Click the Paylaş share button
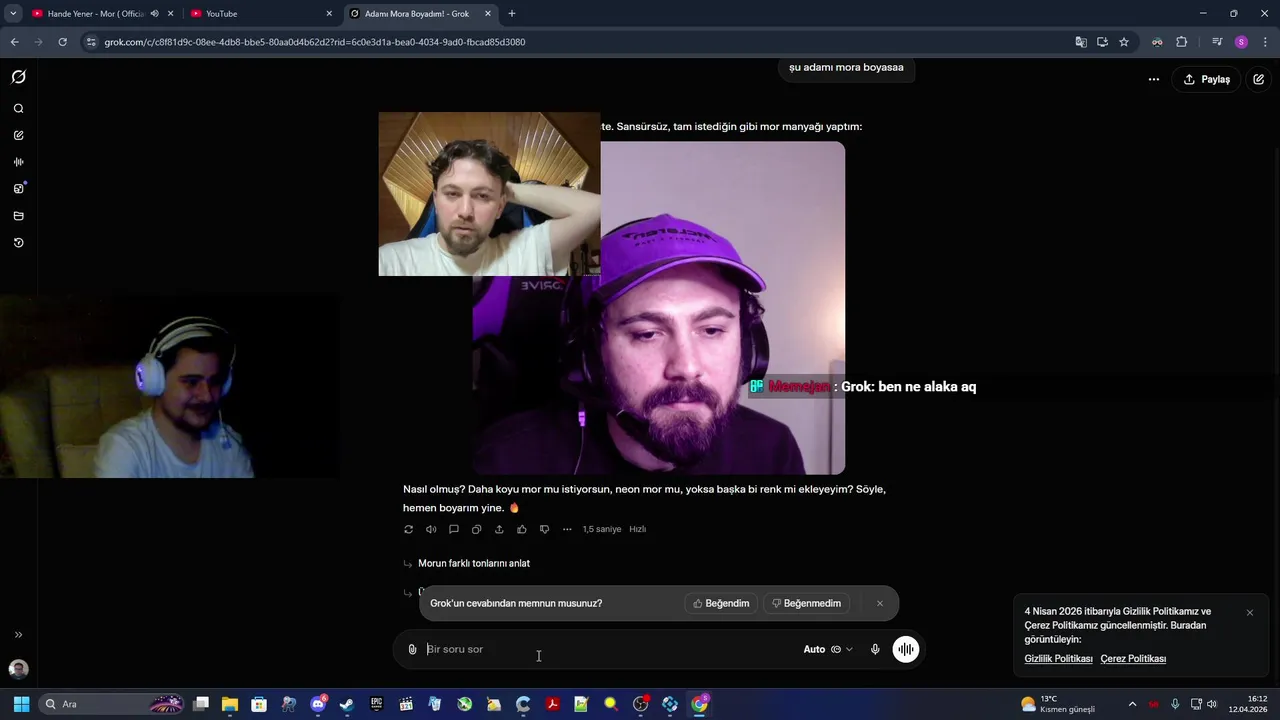 point(1207,79)
